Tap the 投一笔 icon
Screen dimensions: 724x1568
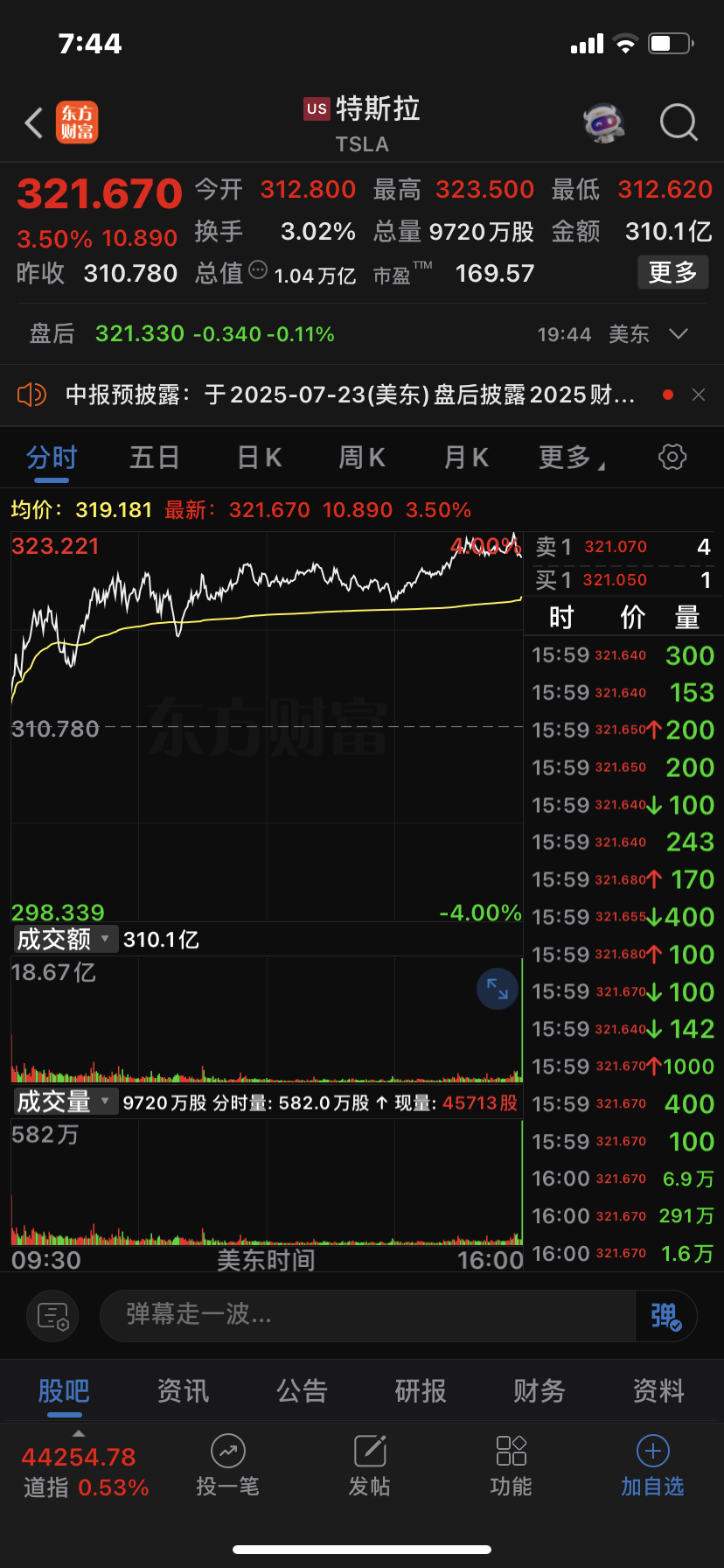tap(227, 1452)
